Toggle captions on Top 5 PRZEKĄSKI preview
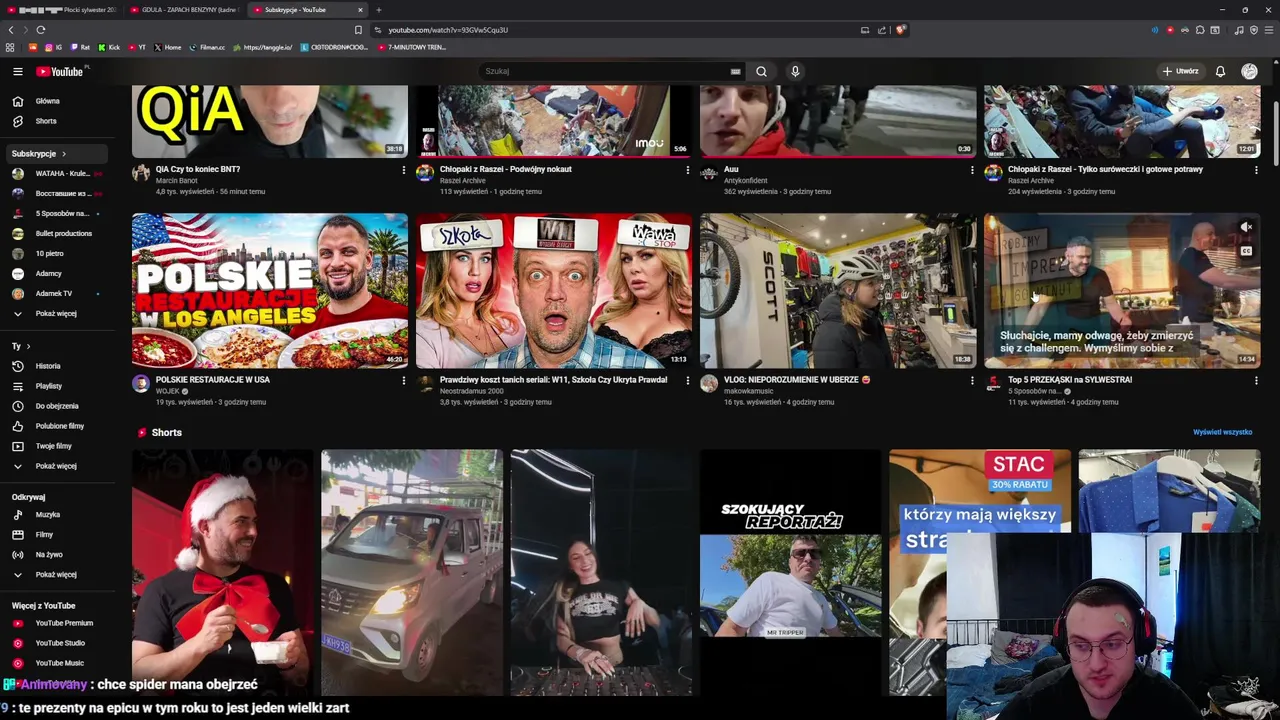The image size is (1280, 720). click(x=1246, y=251)
